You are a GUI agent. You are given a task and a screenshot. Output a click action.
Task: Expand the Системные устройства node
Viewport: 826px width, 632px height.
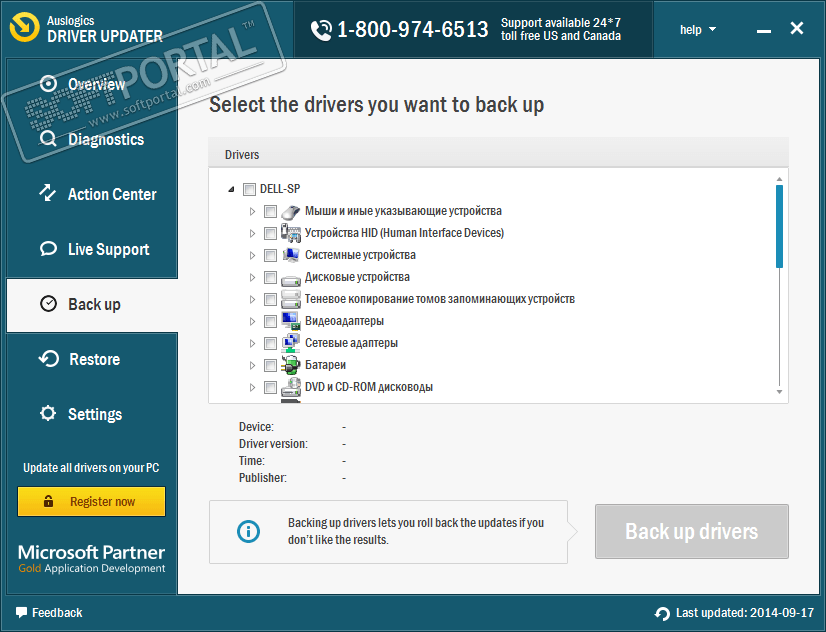click(x=252, y=255)
